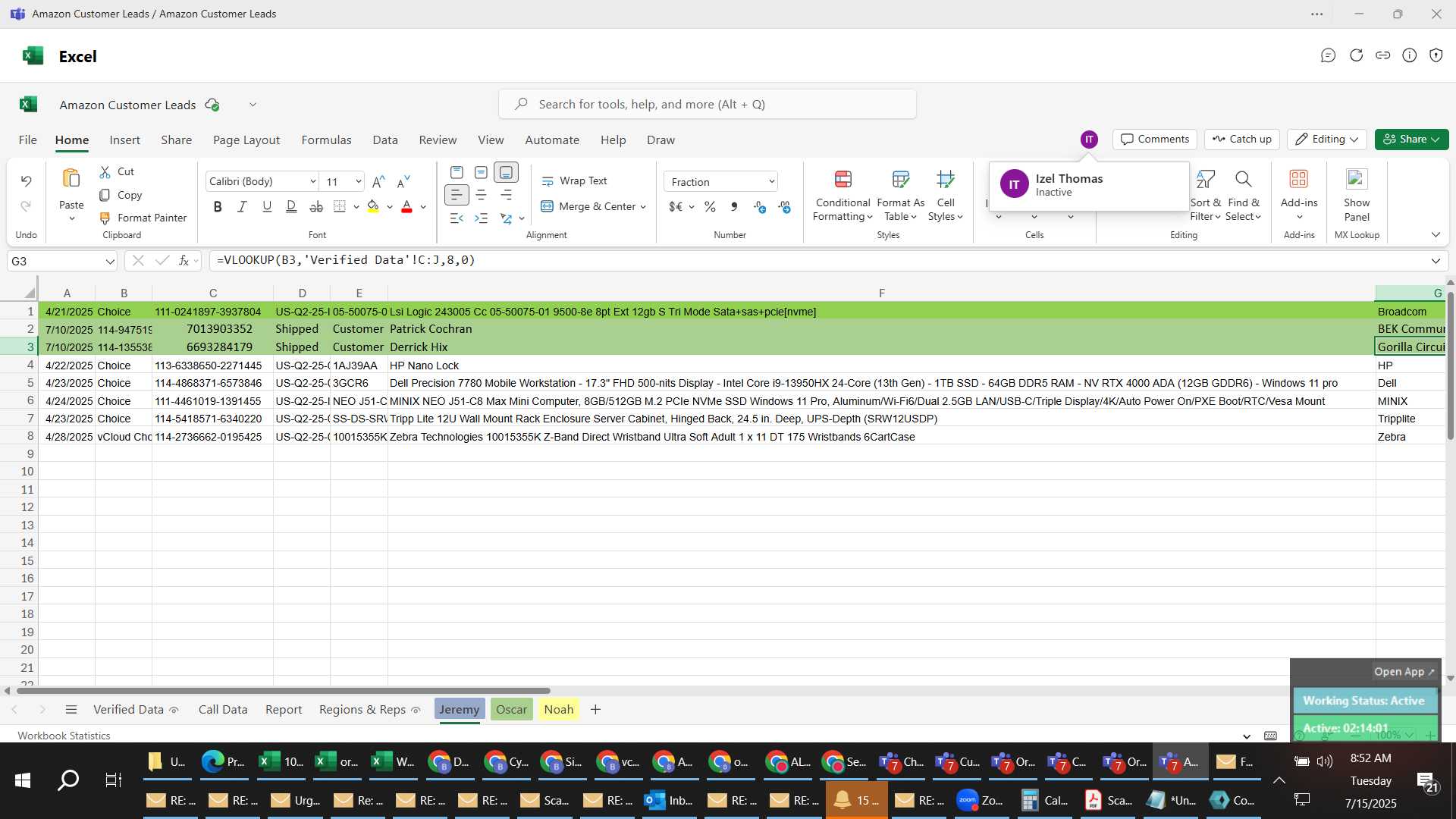Apply comma style number format
1456x819 pixels.
(734, 206)
